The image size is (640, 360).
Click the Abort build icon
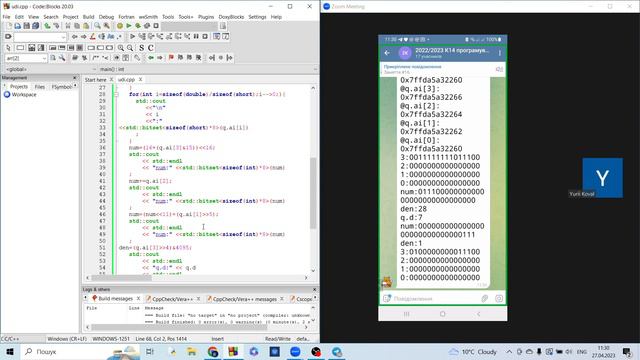coord(156,26)
